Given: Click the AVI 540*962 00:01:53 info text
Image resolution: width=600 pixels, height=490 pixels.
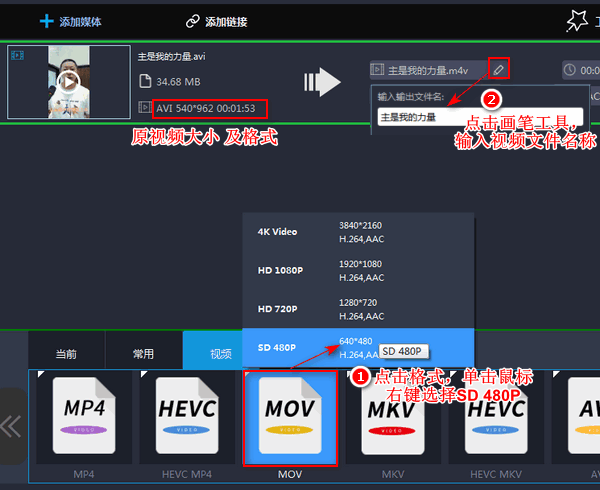Looking at the screenshot, I should point(205,109).
